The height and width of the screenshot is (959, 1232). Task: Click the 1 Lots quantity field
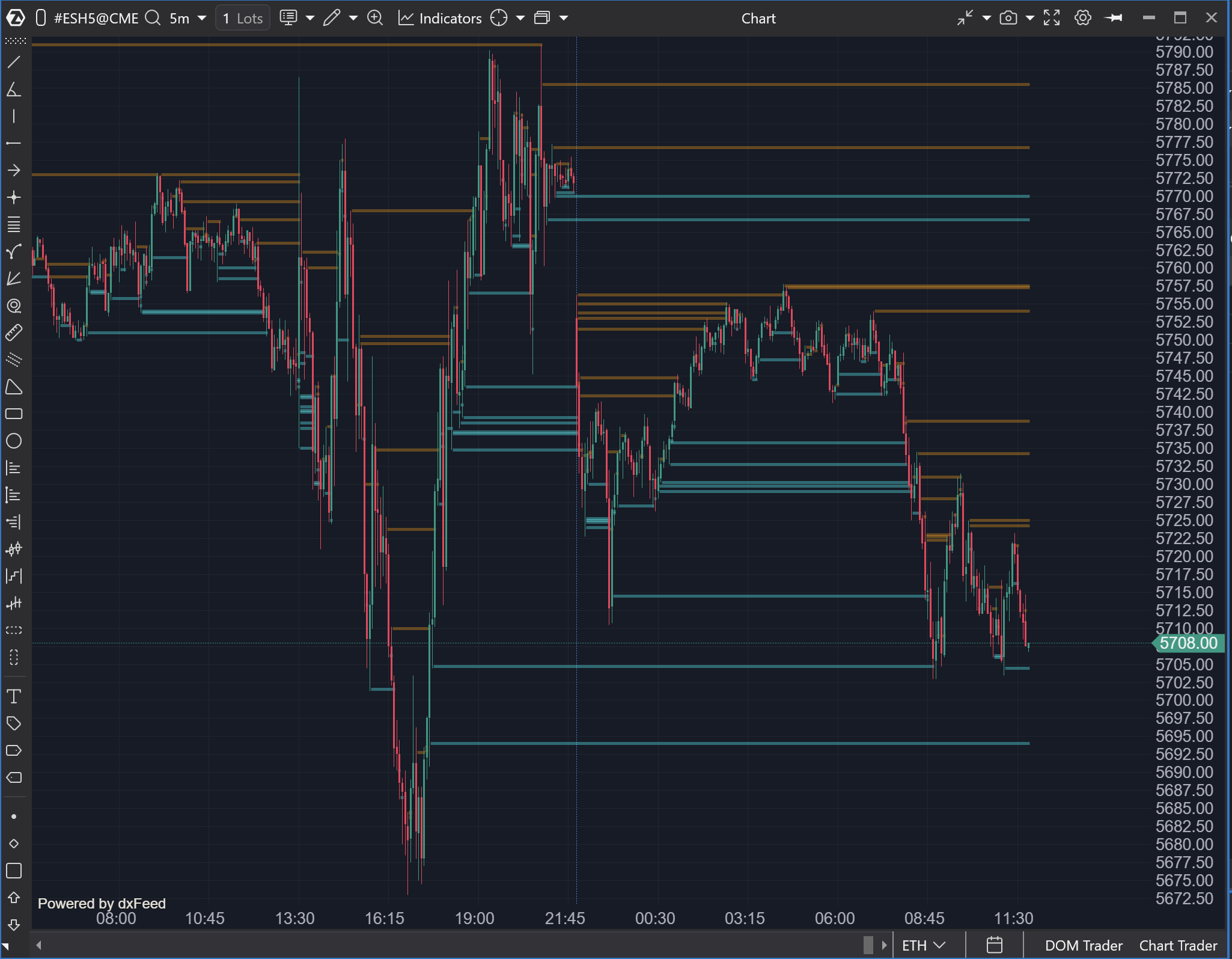tap(243, 18)
